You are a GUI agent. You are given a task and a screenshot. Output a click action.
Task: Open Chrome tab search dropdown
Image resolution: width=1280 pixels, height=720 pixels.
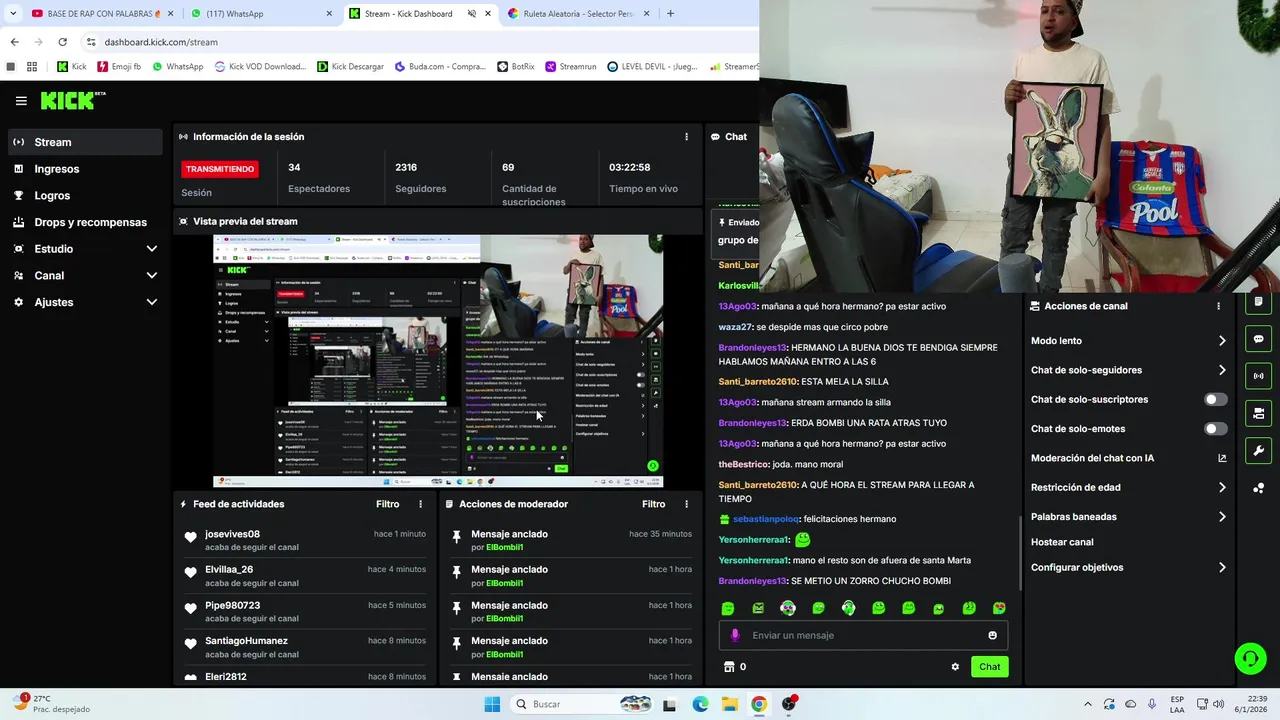point(12,14)
